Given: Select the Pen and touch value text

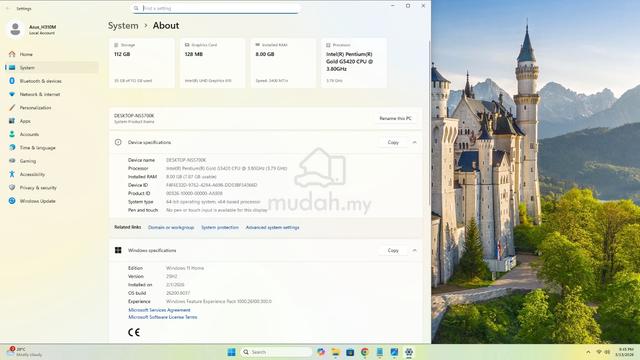Looking at the screenshot, I should (217, 210).
